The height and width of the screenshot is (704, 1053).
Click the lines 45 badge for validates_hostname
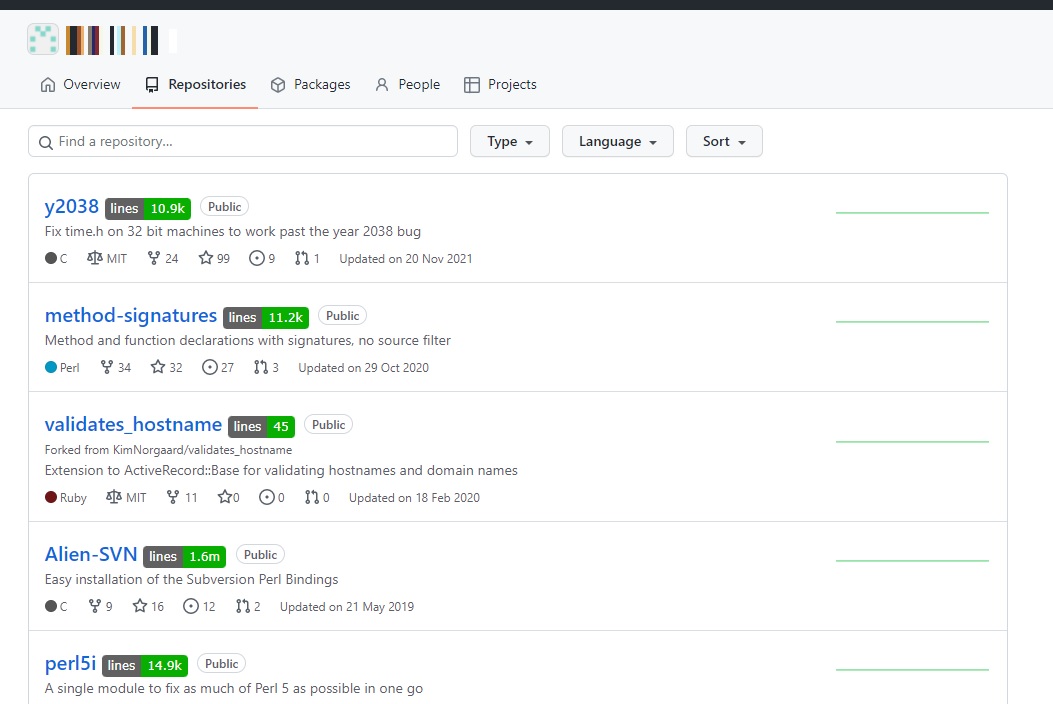(x=261, y=426)
